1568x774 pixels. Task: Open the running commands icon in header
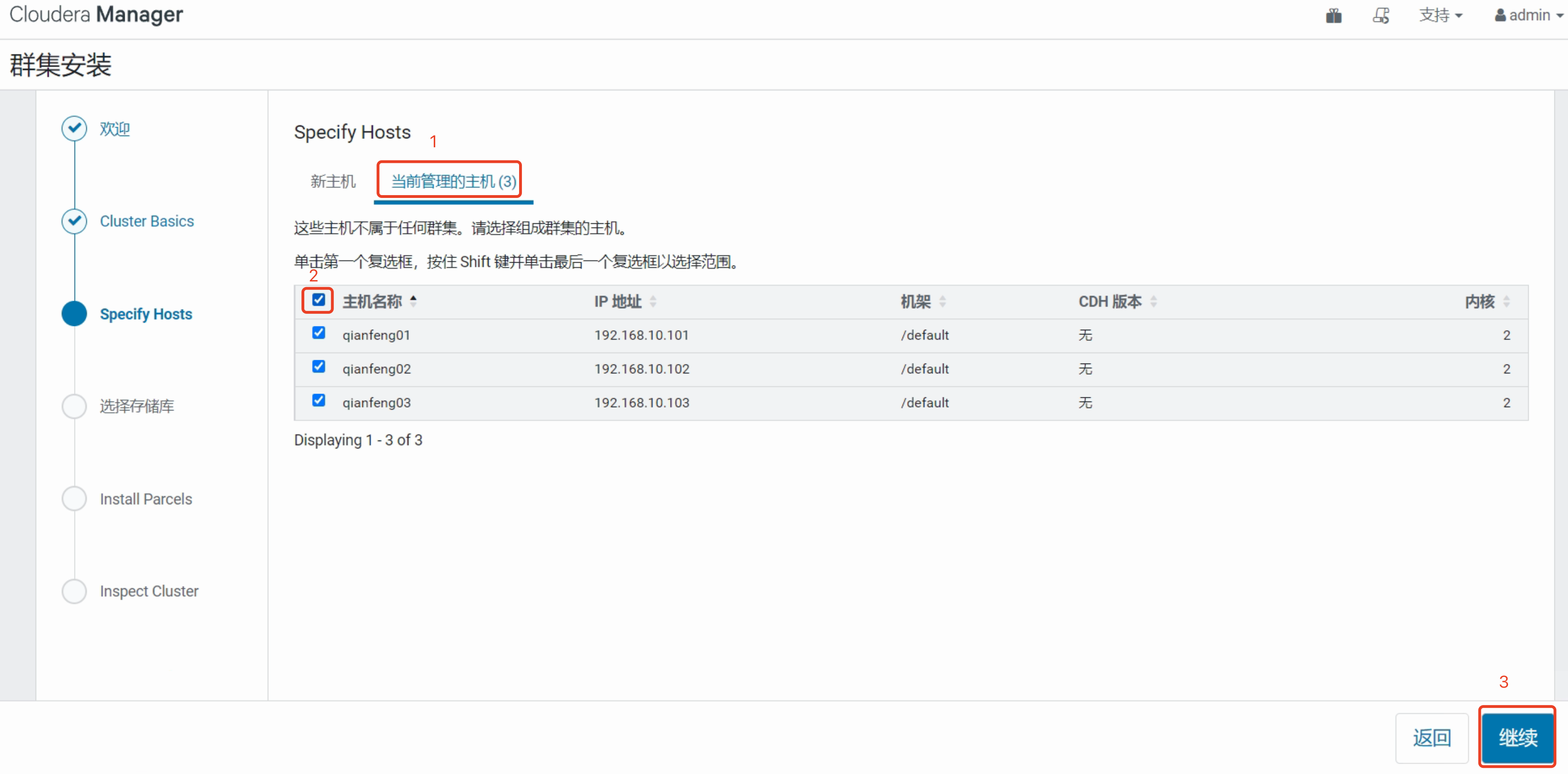point(1380,15)
